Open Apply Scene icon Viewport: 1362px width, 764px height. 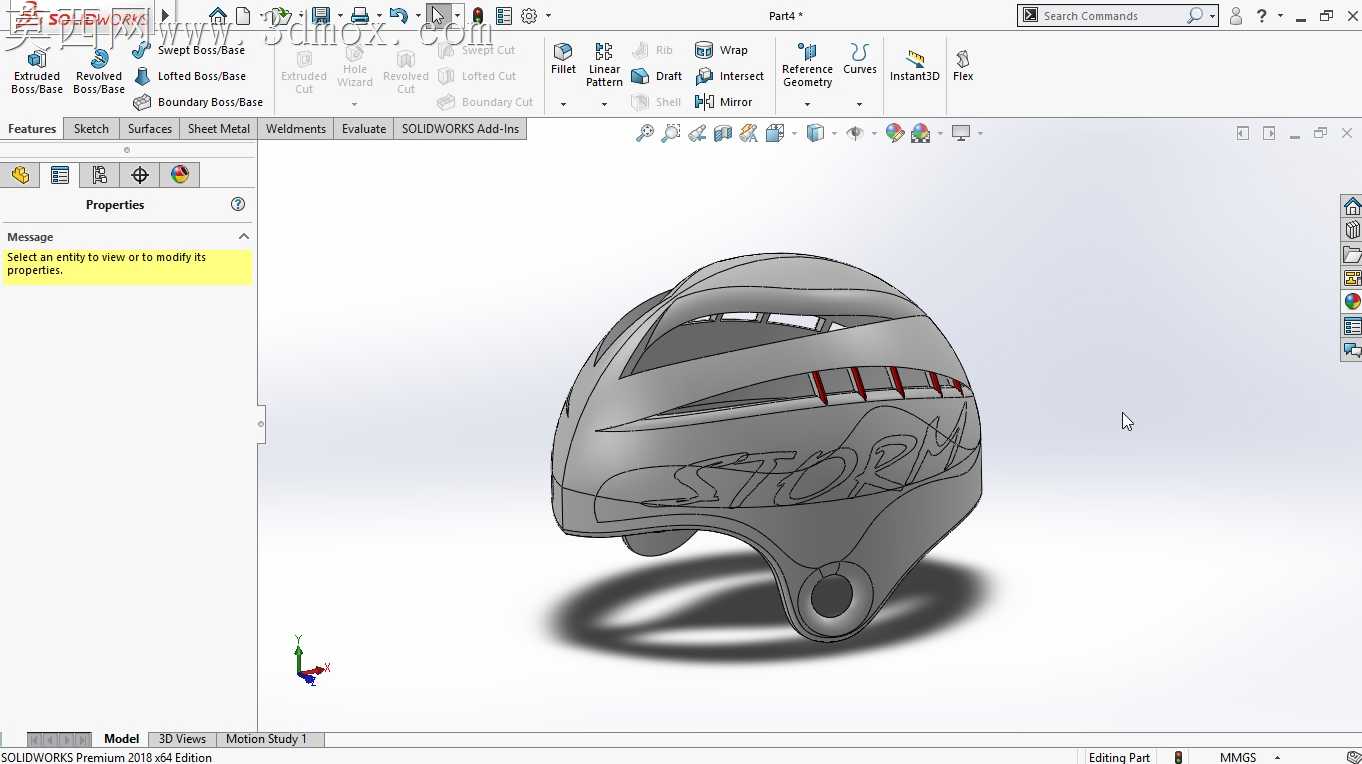coord(921,133)
